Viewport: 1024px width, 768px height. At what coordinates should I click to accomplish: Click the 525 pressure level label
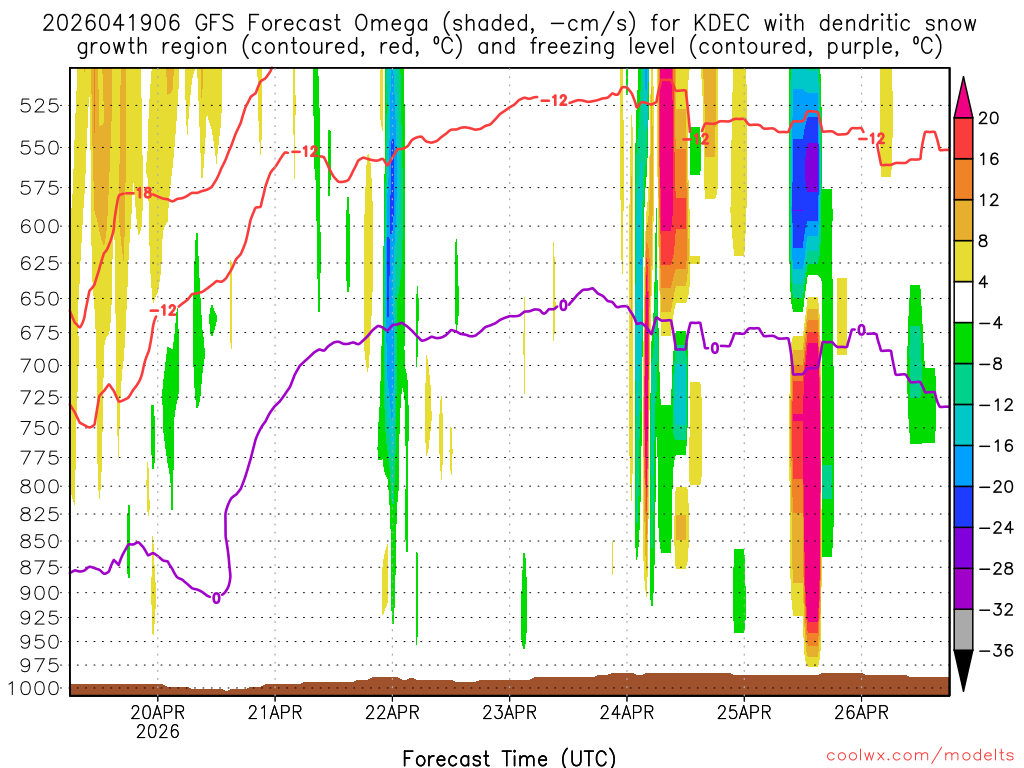point(40,105)
